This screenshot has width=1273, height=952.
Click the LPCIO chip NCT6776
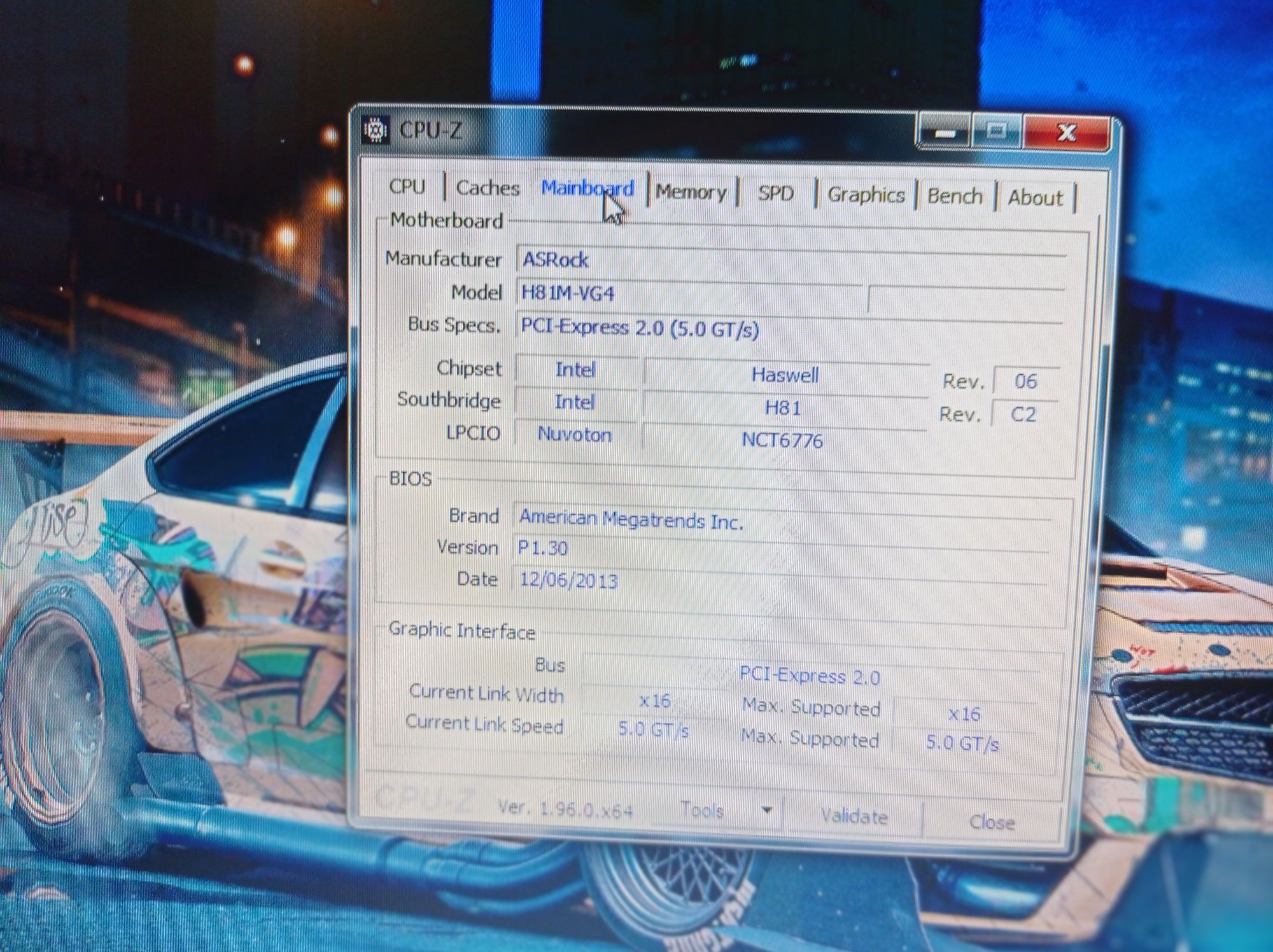783,440
